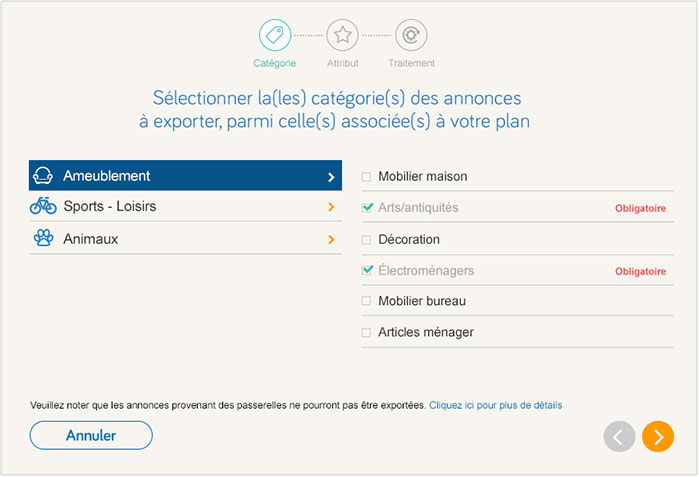Click the Animaux paw icon
Viewport: 699px width, 477px height.
point(43,239)
